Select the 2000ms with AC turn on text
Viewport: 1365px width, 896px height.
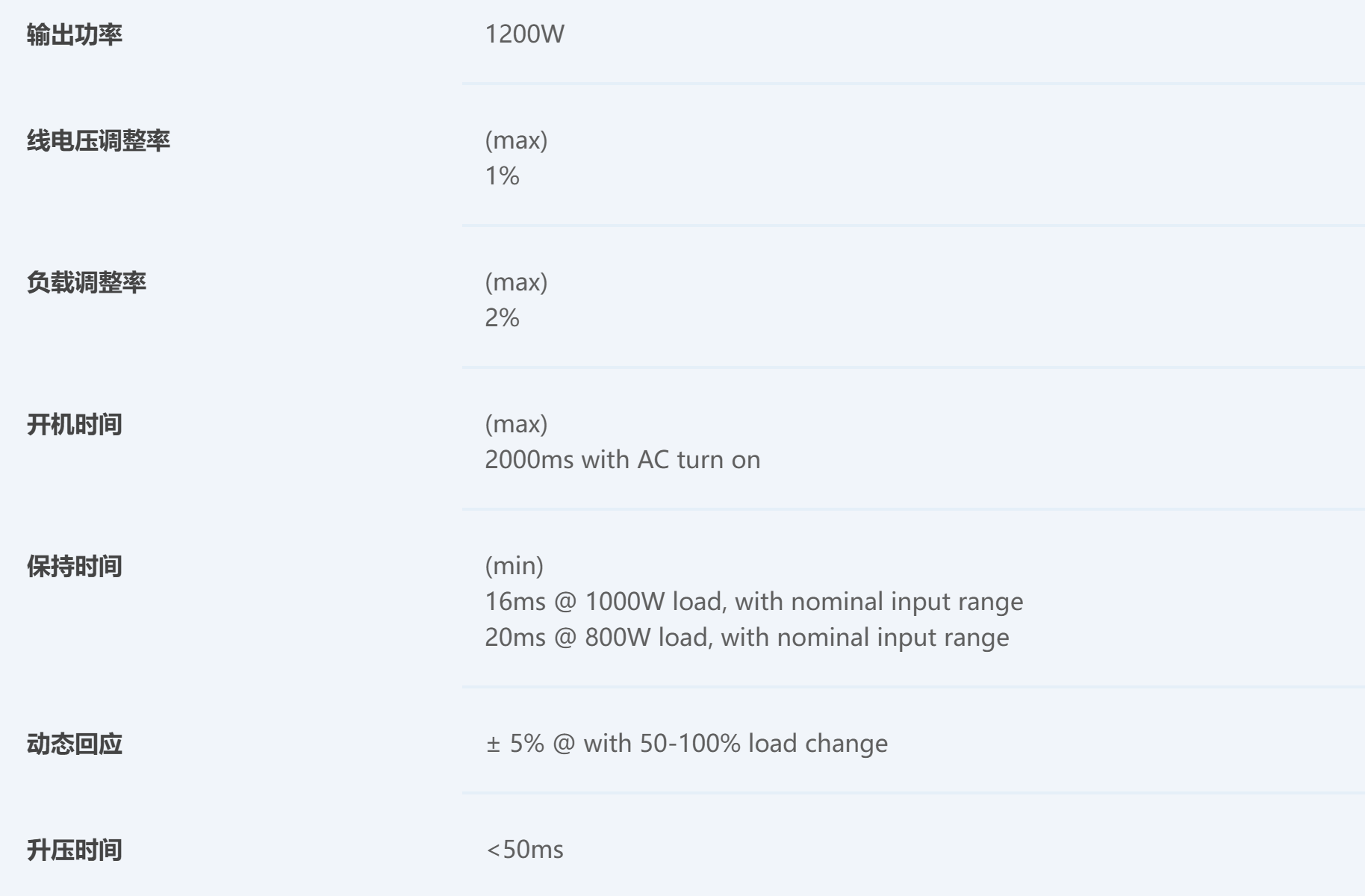tap(622, 460)
